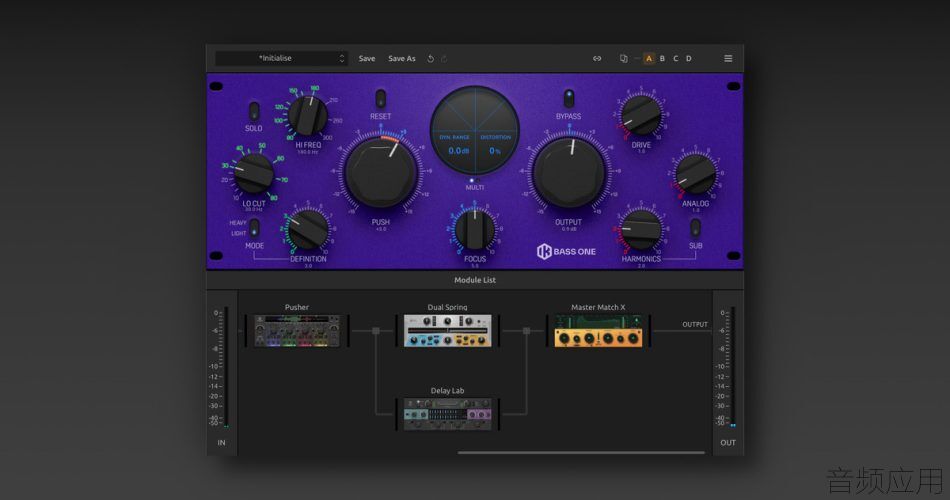Viewport: 950px width, 500px height.
Task: Click the split node after Pusher
Action: coord(376,331)
